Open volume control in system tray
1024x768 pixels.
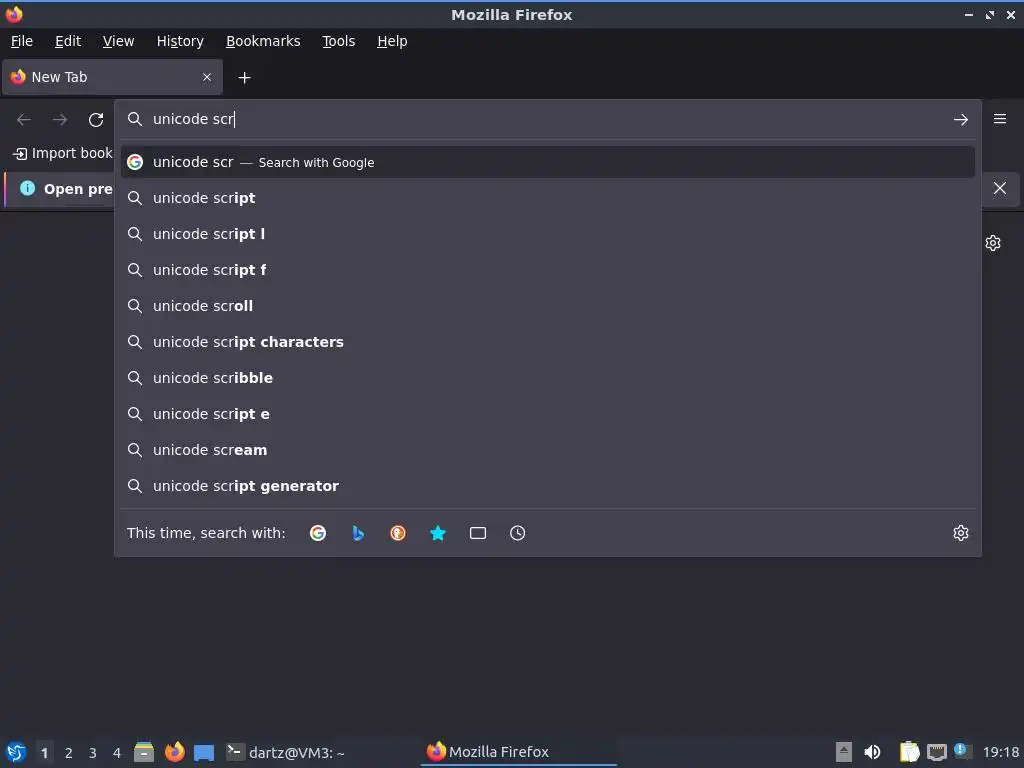tap(872, 752)
